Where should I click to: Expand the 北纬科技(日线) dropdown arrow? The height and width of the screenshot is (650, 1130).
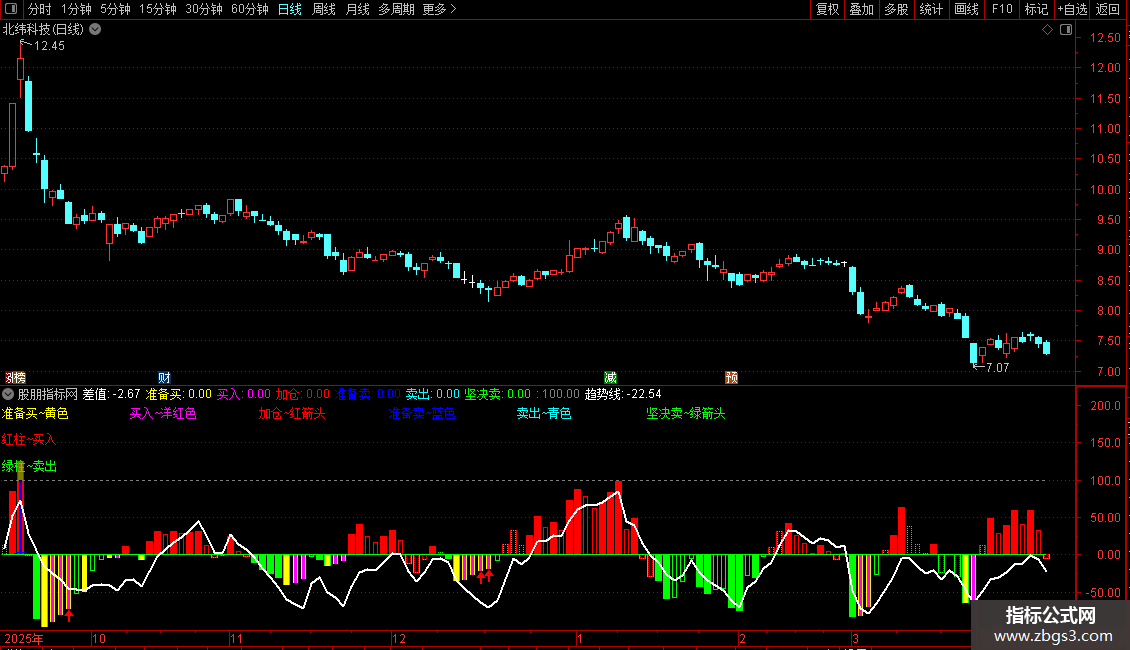[x=95, y=30]
